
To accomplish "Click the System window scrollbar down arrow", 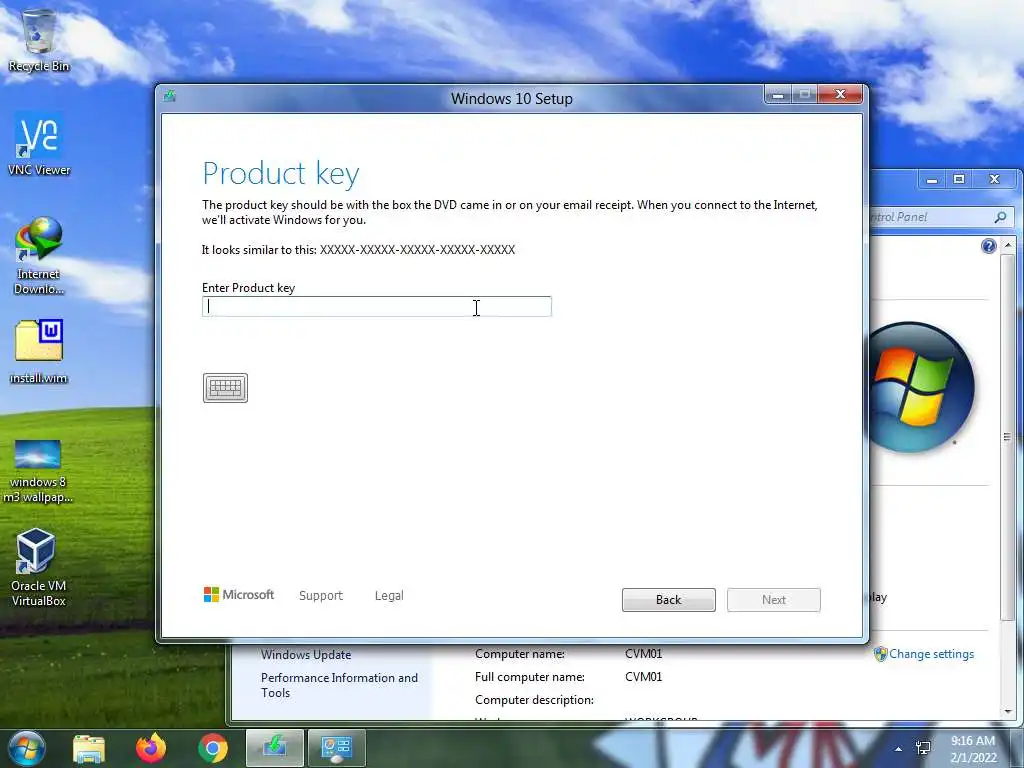I will coord(1008,711).
